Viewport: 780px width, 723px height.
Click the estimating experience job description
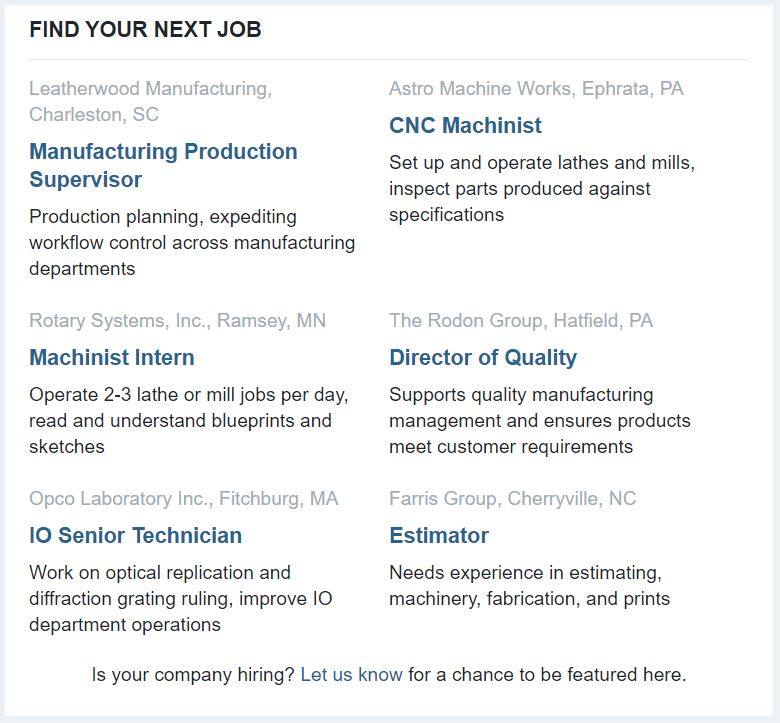tap(529, 586)
